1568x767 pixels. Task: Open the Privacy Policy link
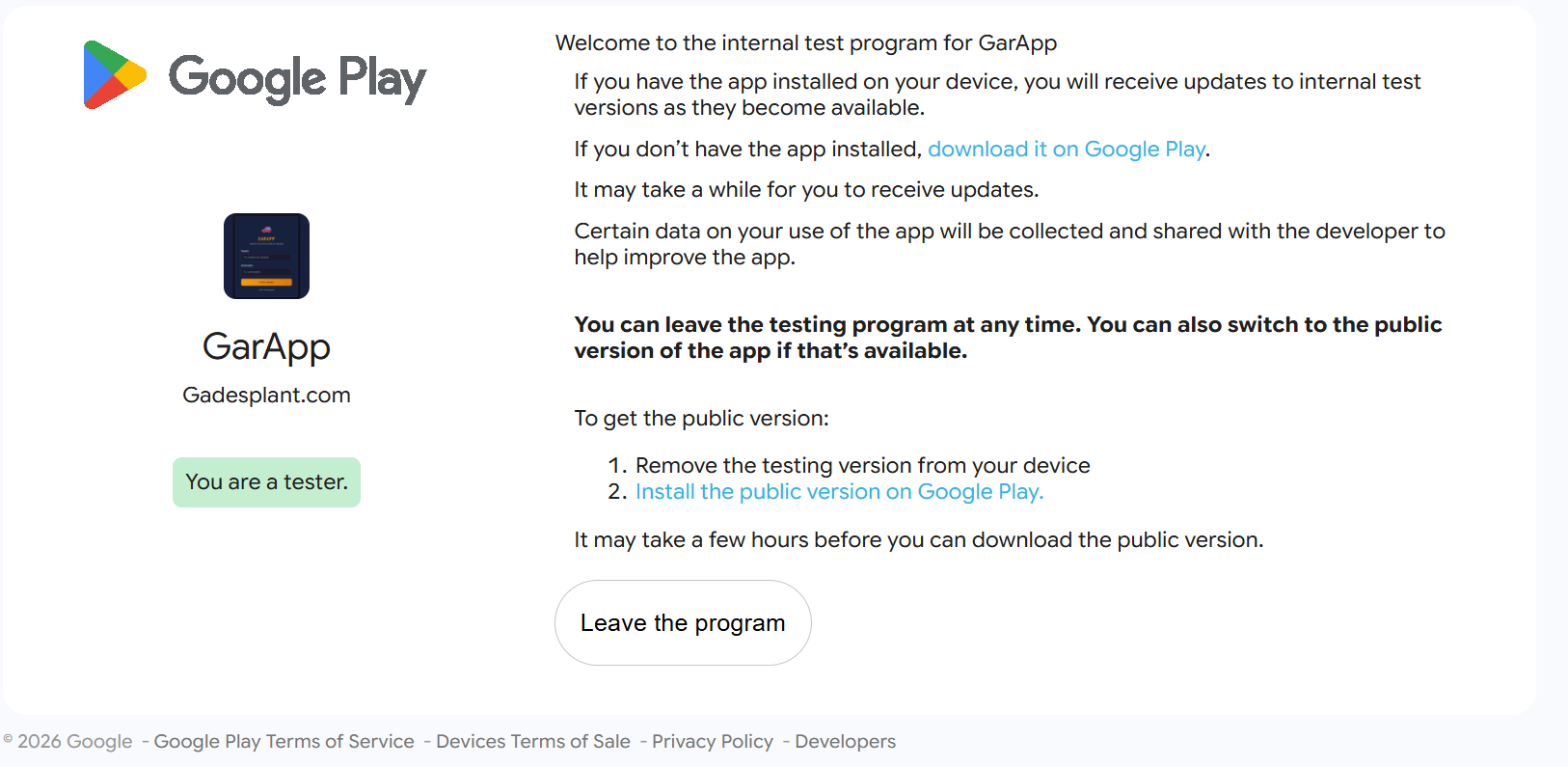(712, 741)
